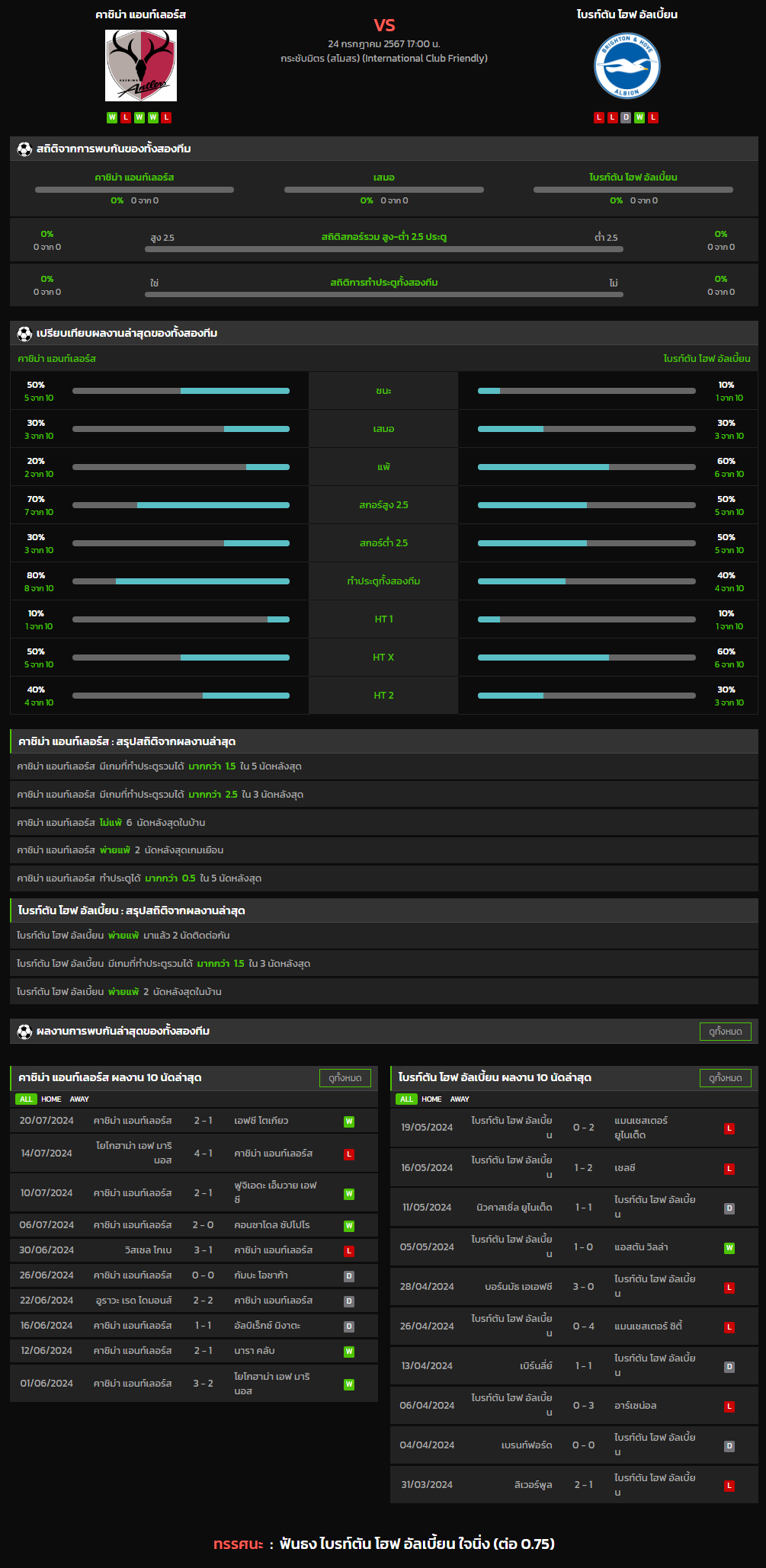Click soccer ball icon beside latest meetings header

pyautogui.click(x=24, y=1031)
